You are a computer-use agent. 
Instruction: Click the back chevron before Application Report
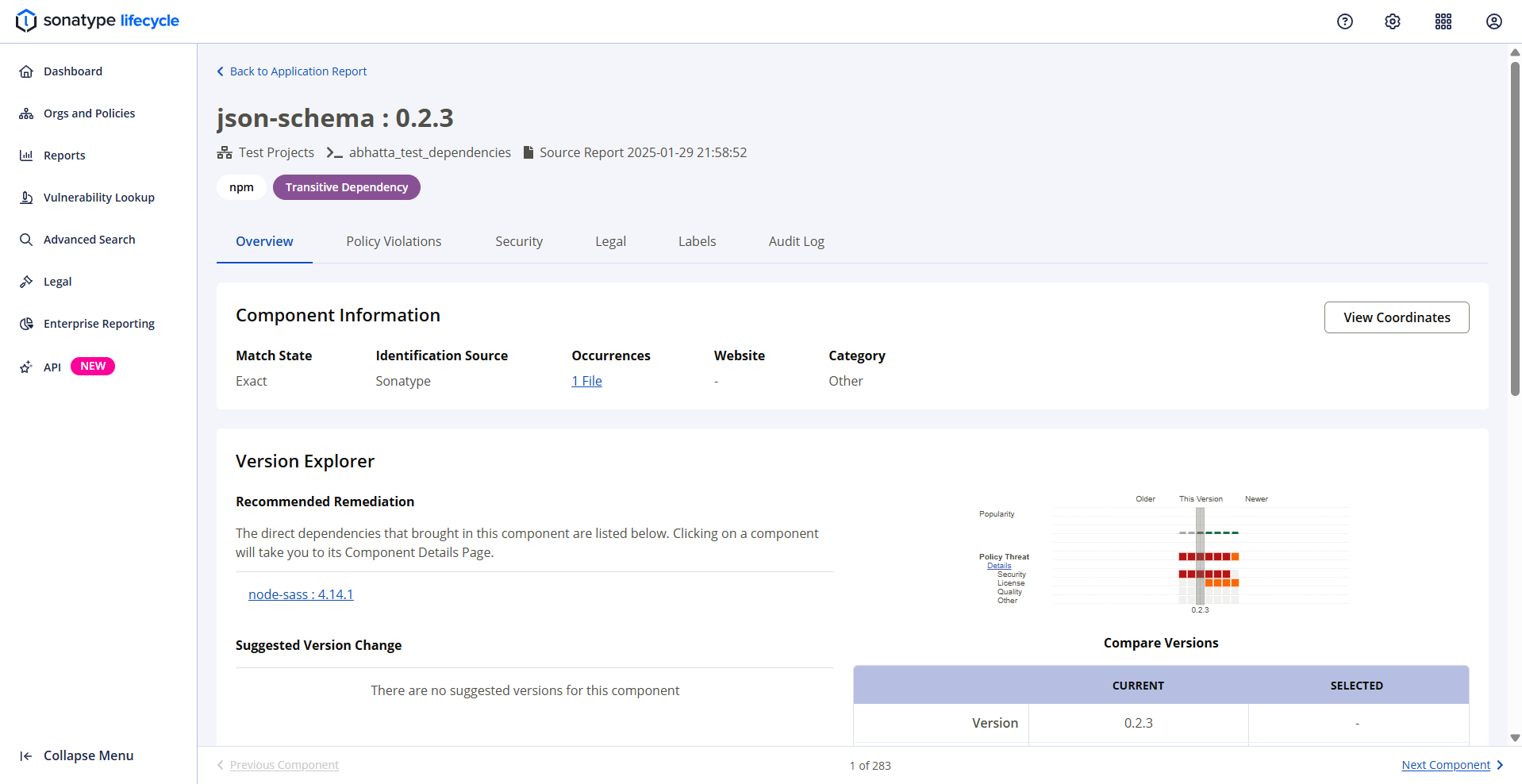[221, 71]
